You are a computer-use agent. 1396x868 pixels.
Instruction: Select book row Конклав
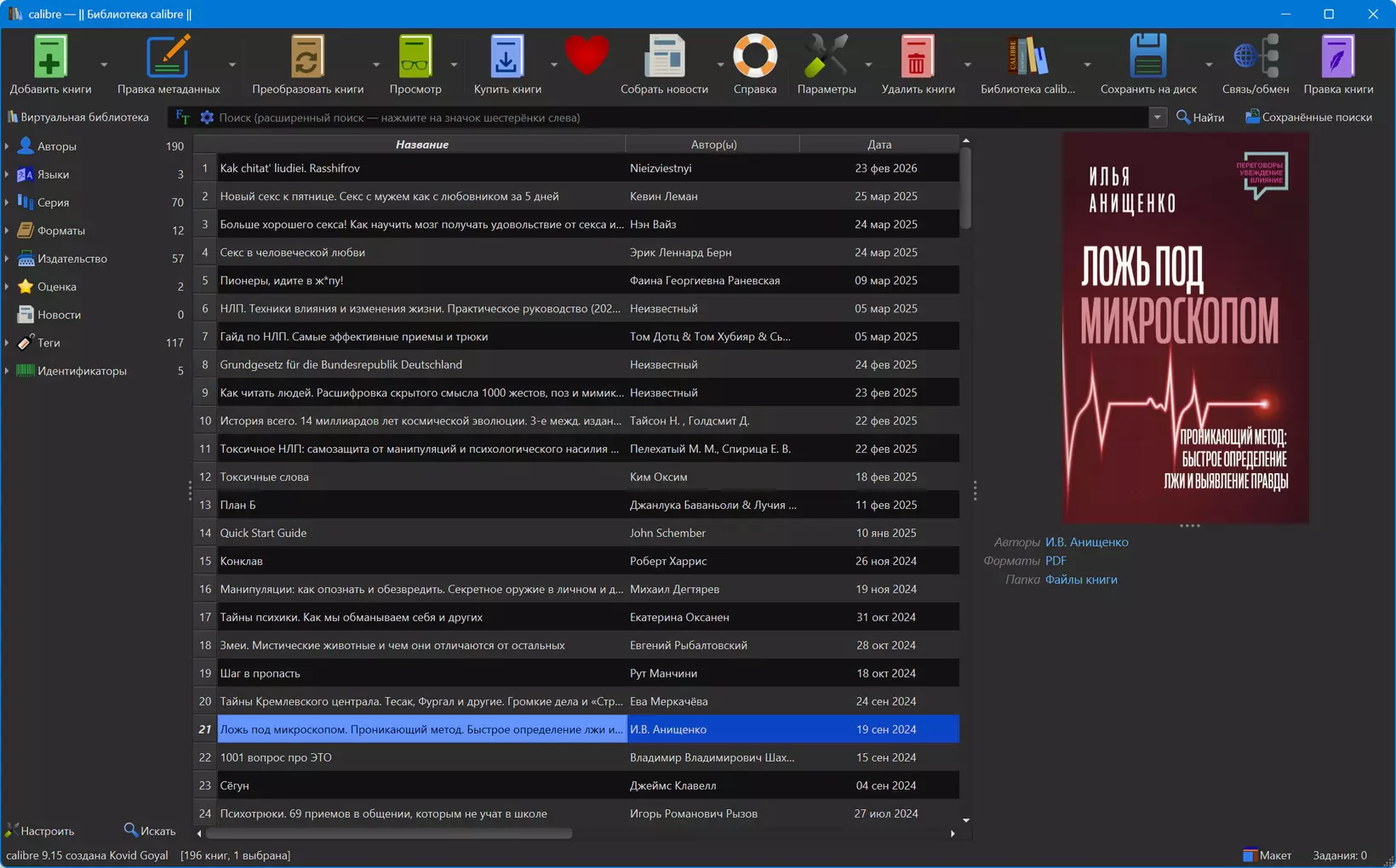tap(576, 561)
